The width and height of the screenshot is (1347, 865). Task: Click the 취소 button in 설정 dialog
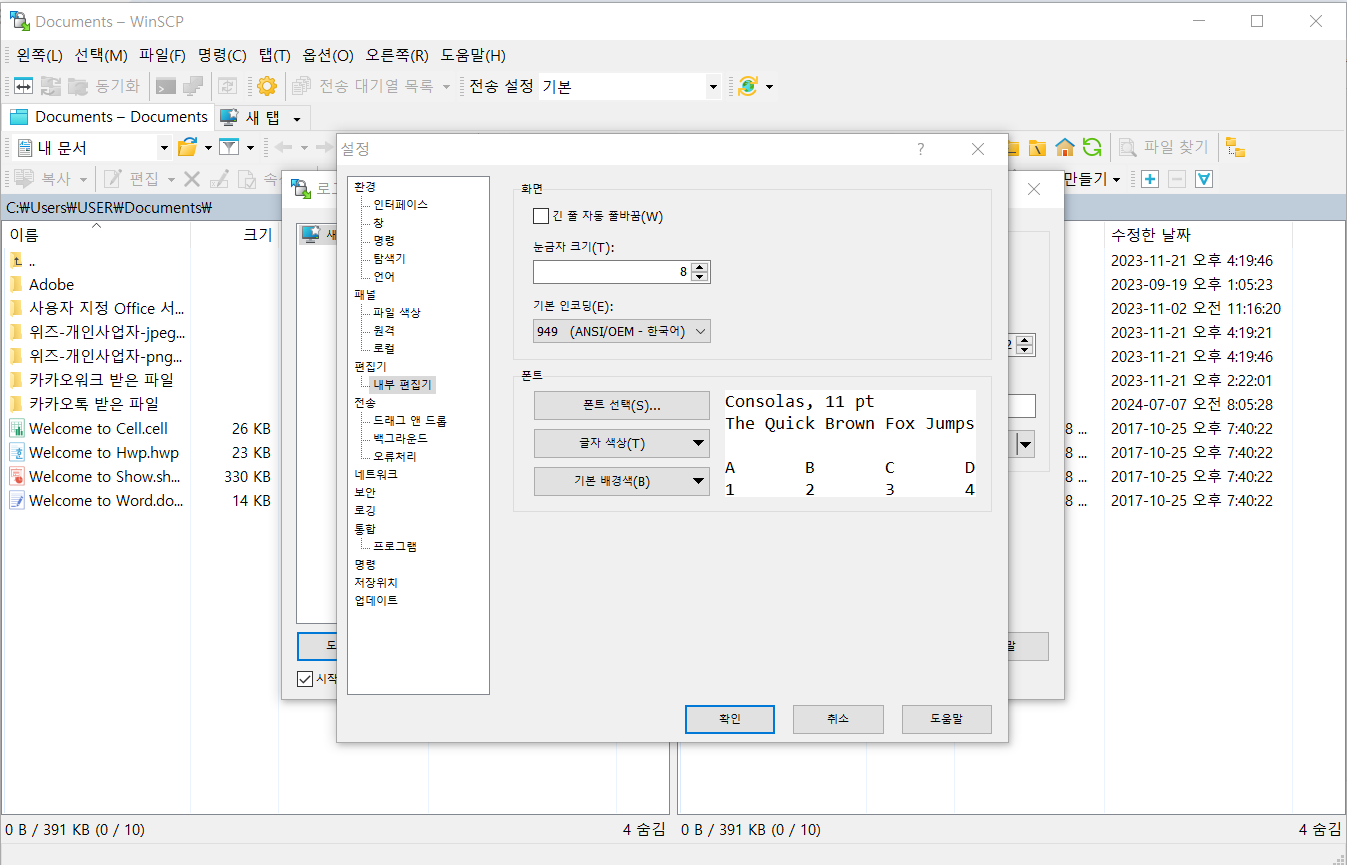tap(838, 719)
